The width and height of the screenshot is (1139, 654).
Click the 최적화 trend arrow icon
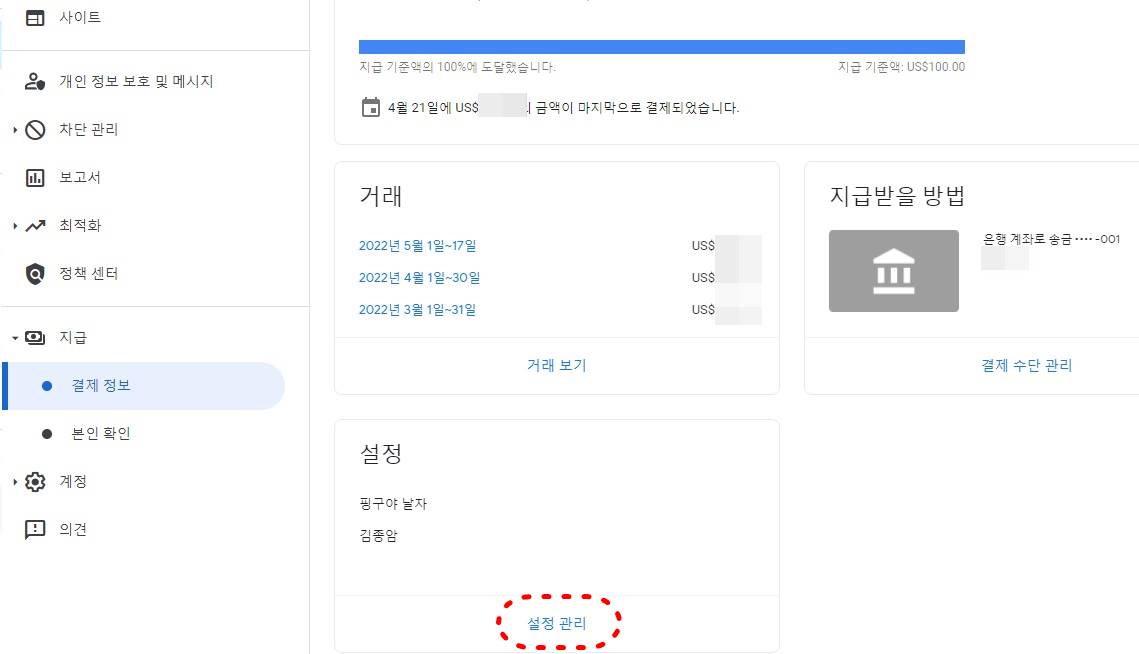35,225
